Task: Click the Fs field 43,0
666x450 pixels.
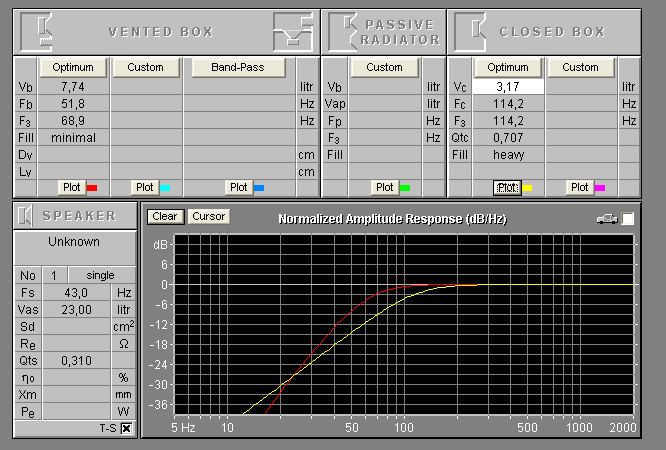Action: click(x=76, y=293)
